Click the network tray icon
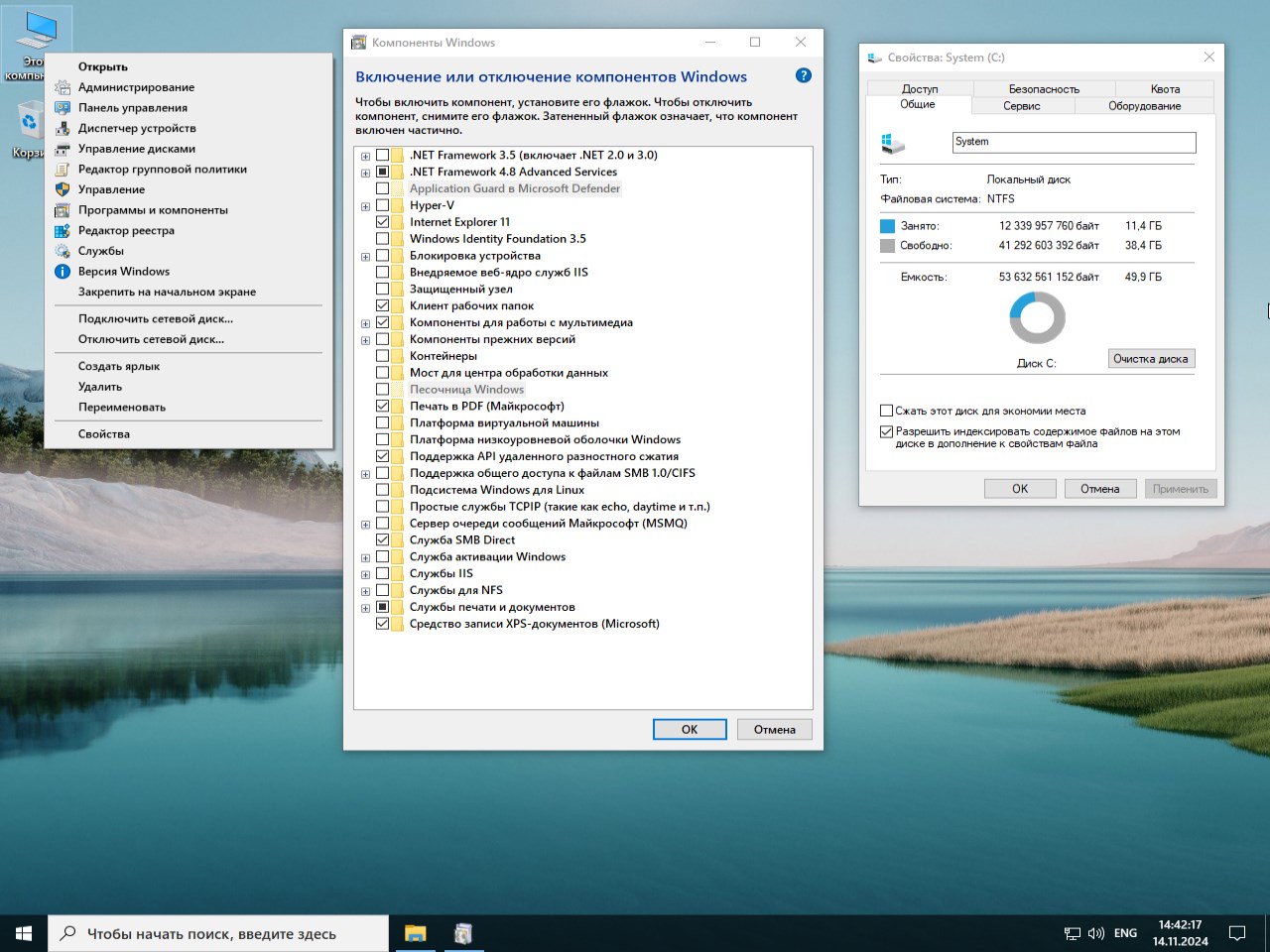 click(1073, 933)
